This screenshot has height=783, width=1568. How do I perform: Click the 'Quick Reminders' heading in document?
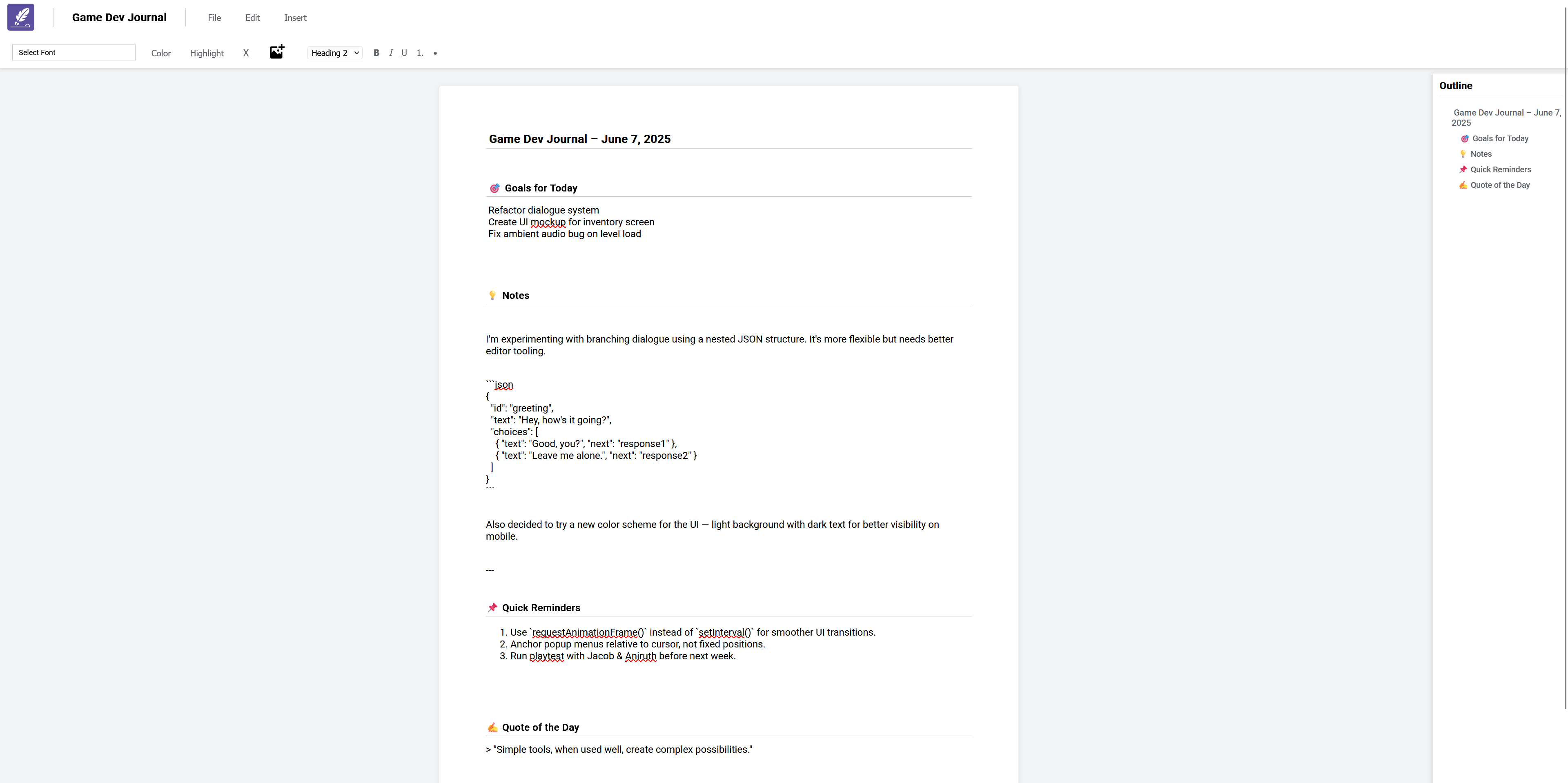pyautogui.click(x=541, y=608)
